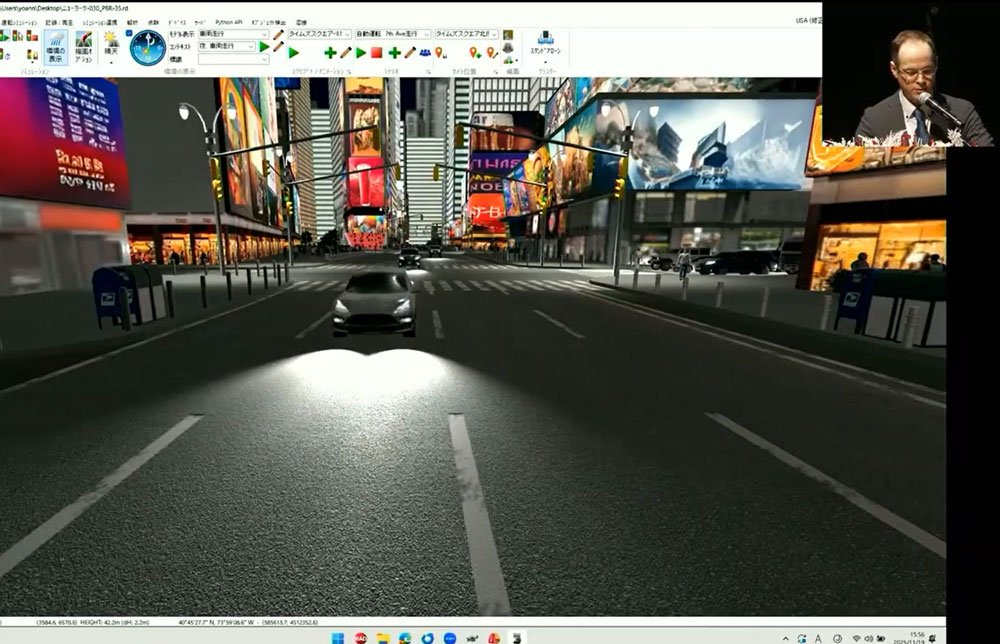The height and width of the screenshot is (644, 1000).
Task: Open the clear weather (晴天) option
Action: [111, 46]
